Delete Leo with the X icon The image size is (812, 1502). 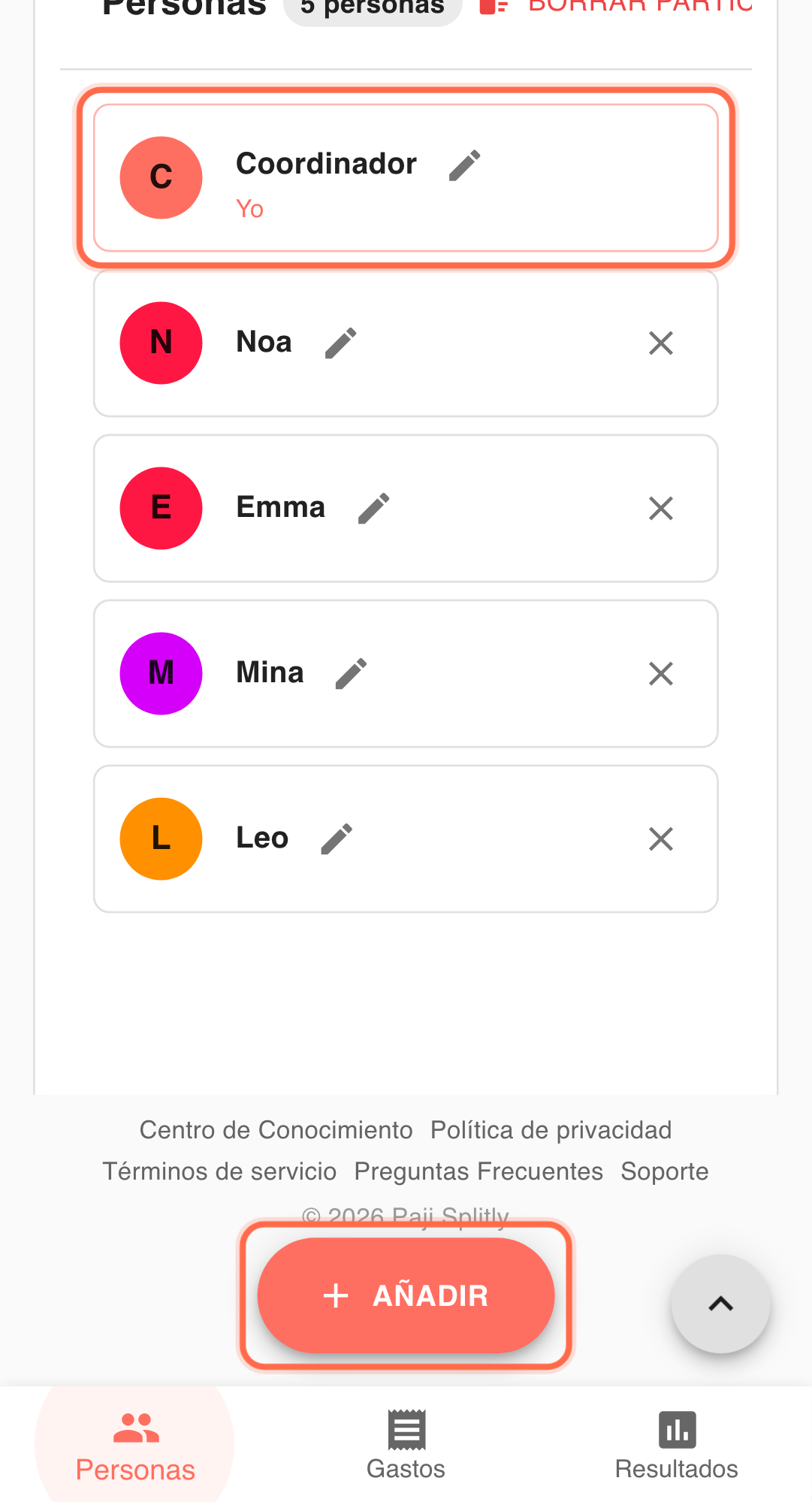tap(660, 839)
